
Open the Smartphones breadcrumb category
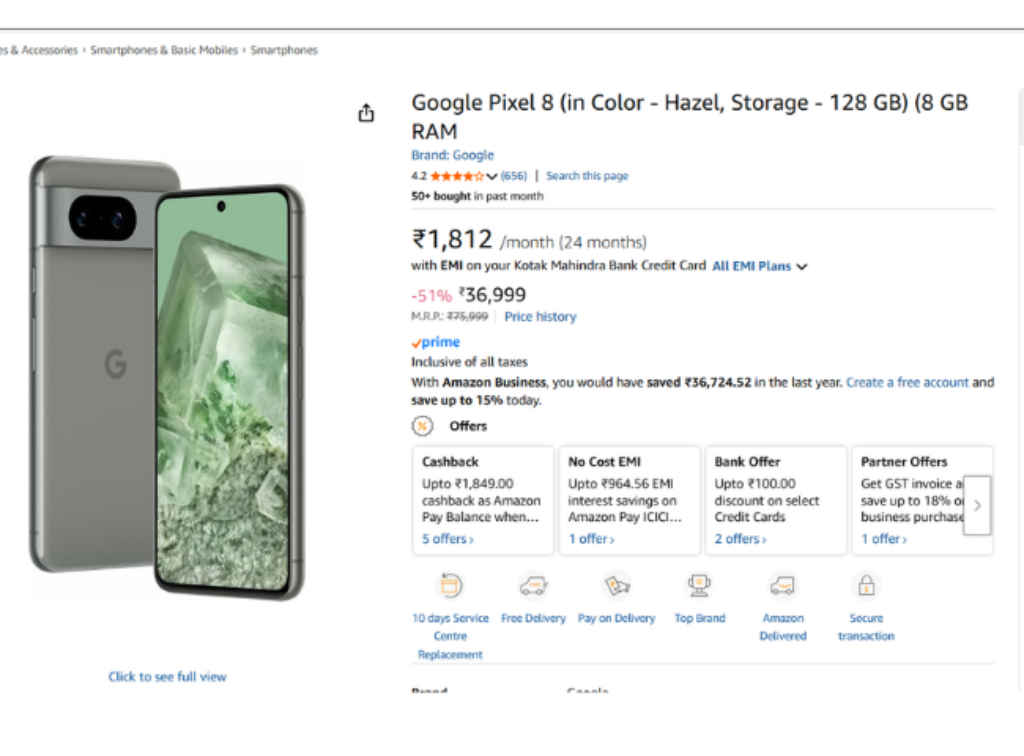(284, 49)
